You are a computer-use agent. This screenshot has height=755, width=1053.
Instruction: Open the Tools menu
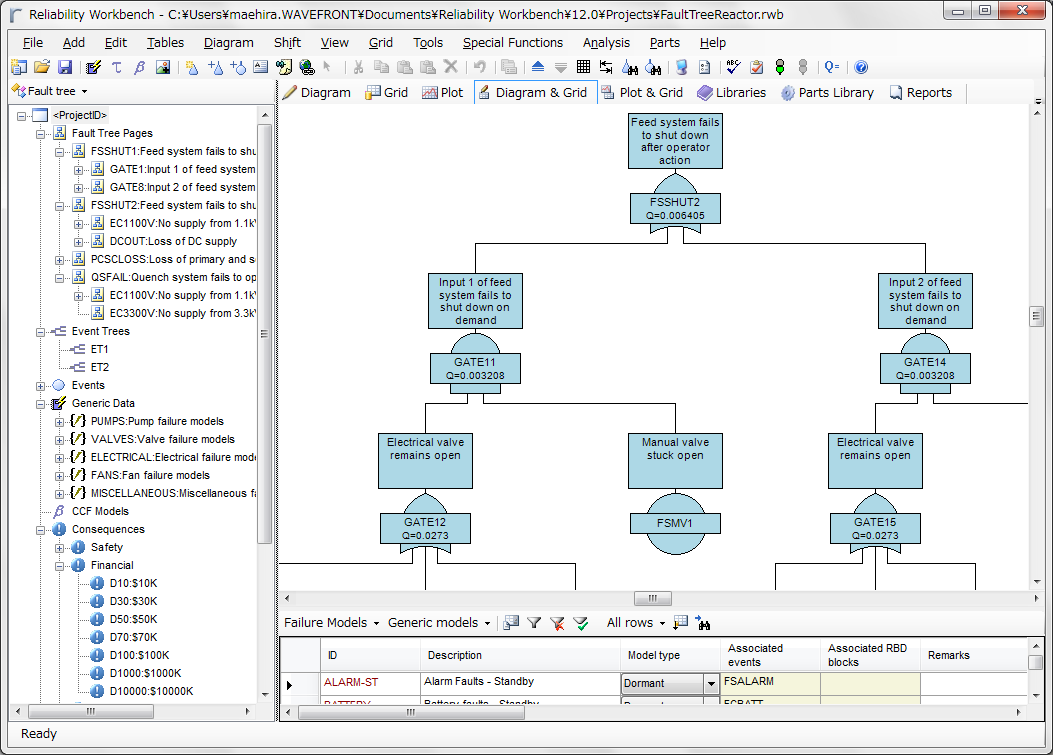point(427,42)
